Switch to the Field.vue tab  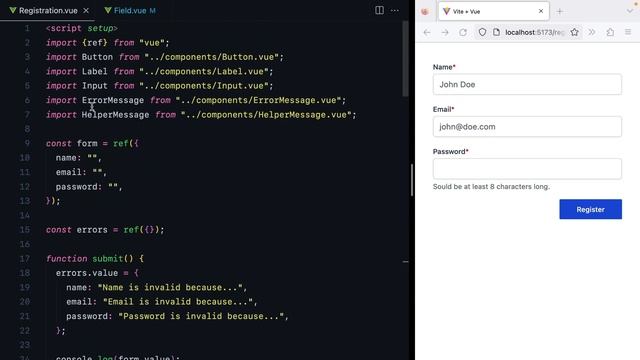[x=130, y=11]
